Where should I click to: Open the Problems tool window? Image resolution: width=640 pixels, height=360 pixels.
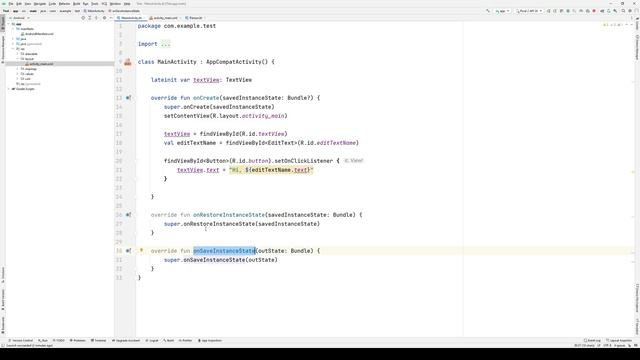pyautogui.click(x=78, y=340)
